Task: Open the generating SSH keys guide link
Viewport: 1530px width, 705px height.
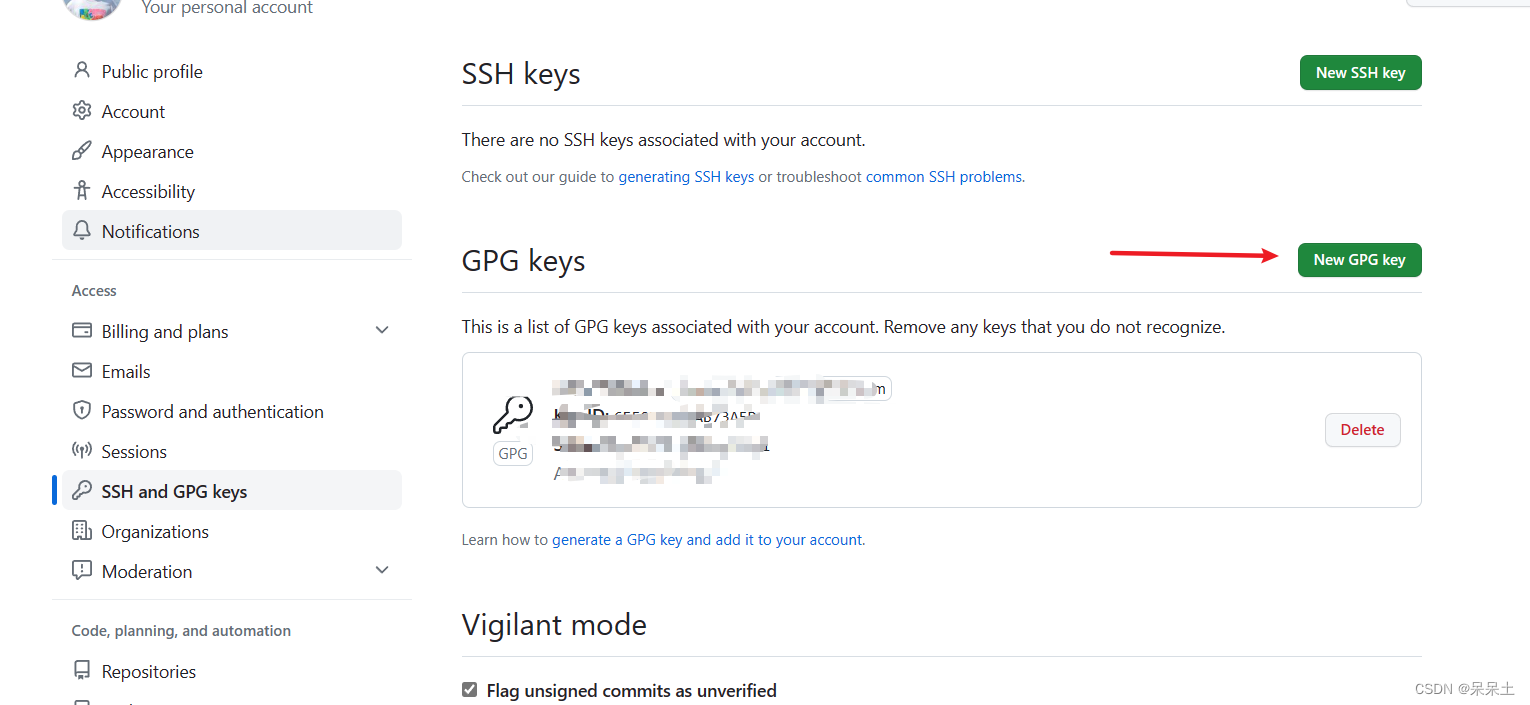Action: [x=686, y=176]
